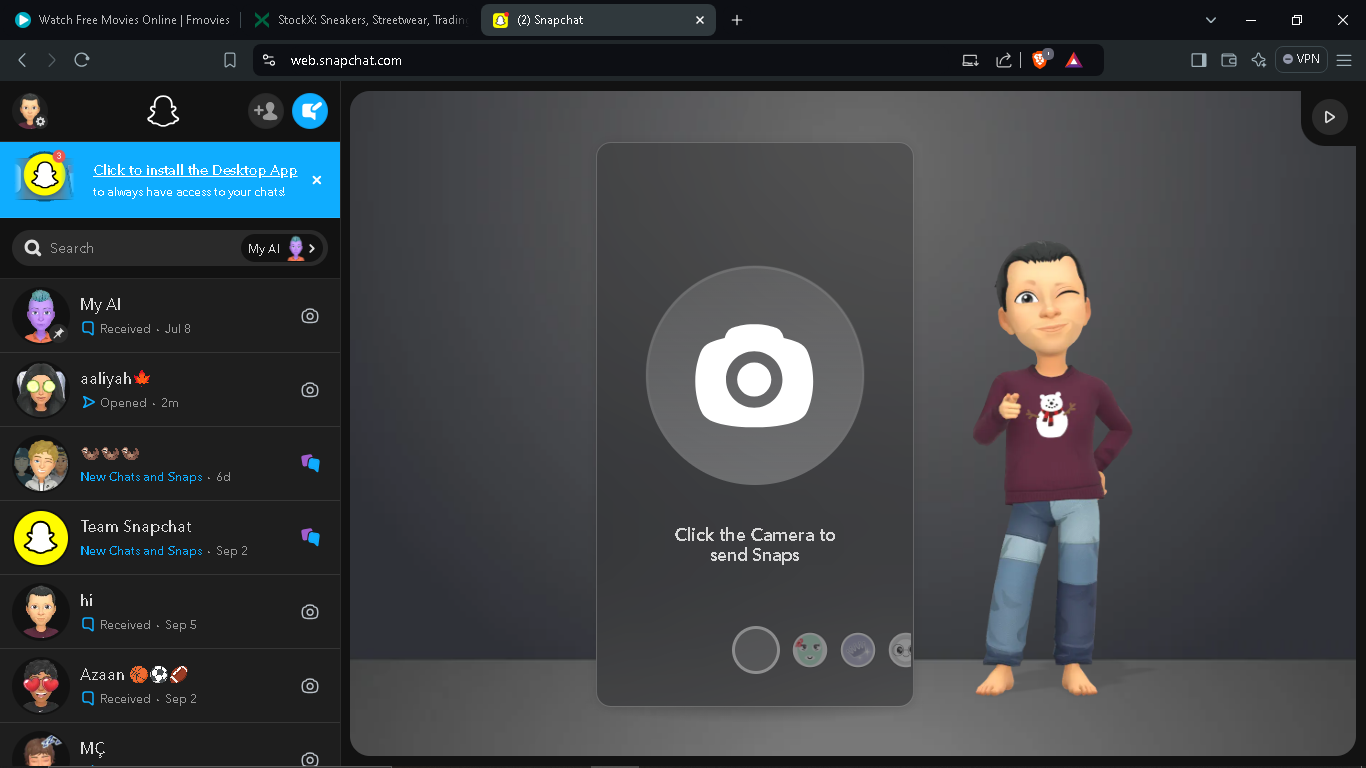Open site settings icon in address bar

[268, 60]
